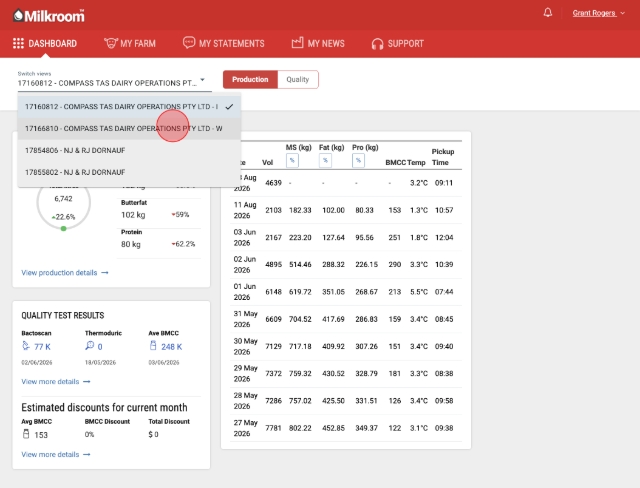Switch to the Quality view
The image size is (640, 488).
tap(298, 79)
